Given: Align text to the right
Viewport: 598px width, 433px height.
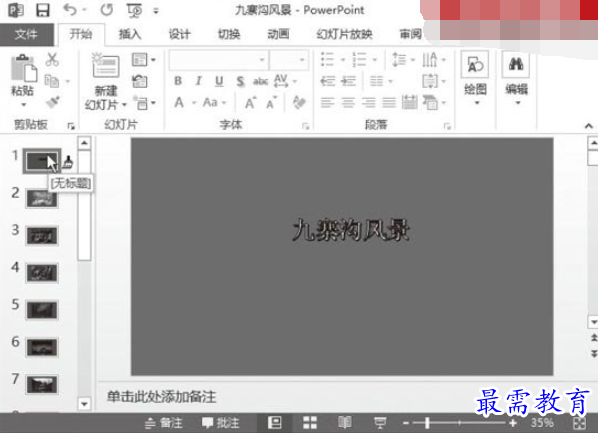Looking at the screenshot, I should [368, 103].
